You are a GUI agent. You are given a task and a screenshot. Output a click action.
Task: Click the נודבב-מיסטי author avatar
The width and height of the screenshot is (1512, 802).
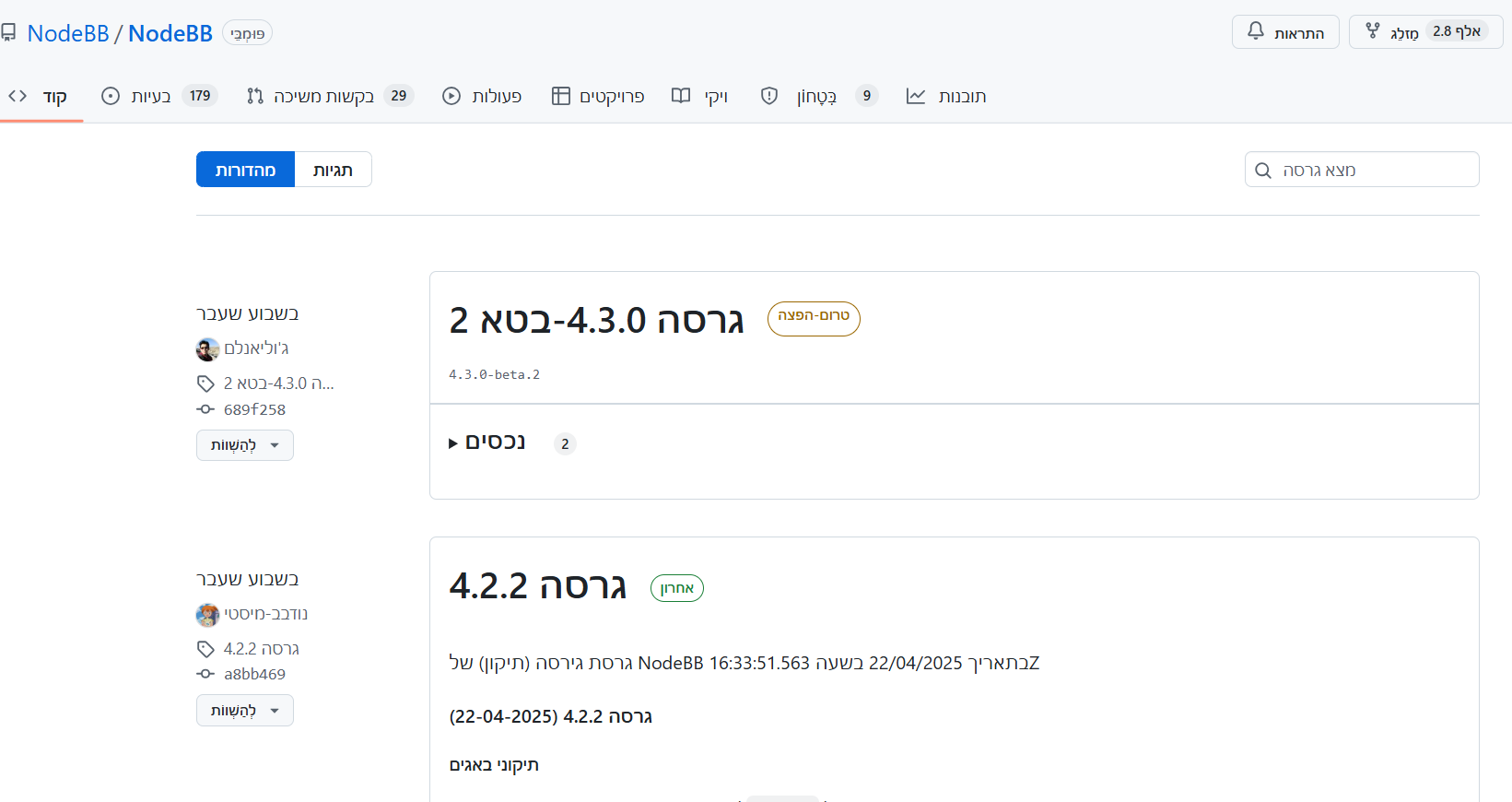click(207, 615)
